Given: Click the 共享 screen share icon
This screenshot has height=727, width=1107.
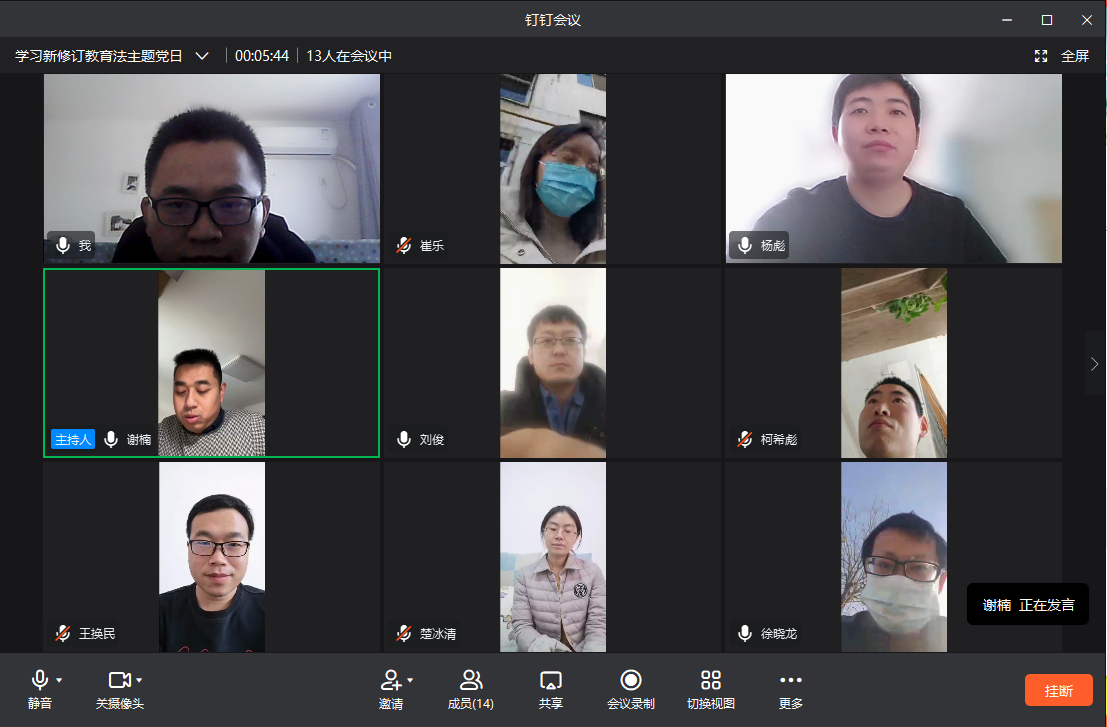Looking at the screenshot, I should pyautogui.click(x=550, y=681).
